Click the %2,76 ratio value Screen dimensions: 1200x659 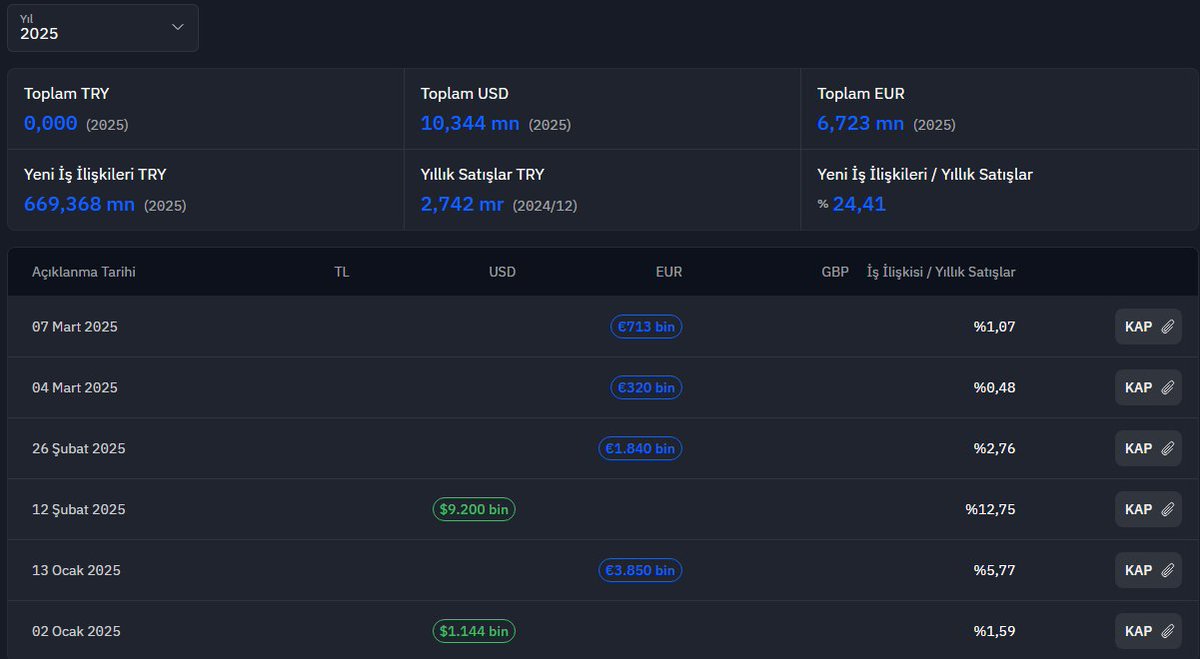point(995,448)
